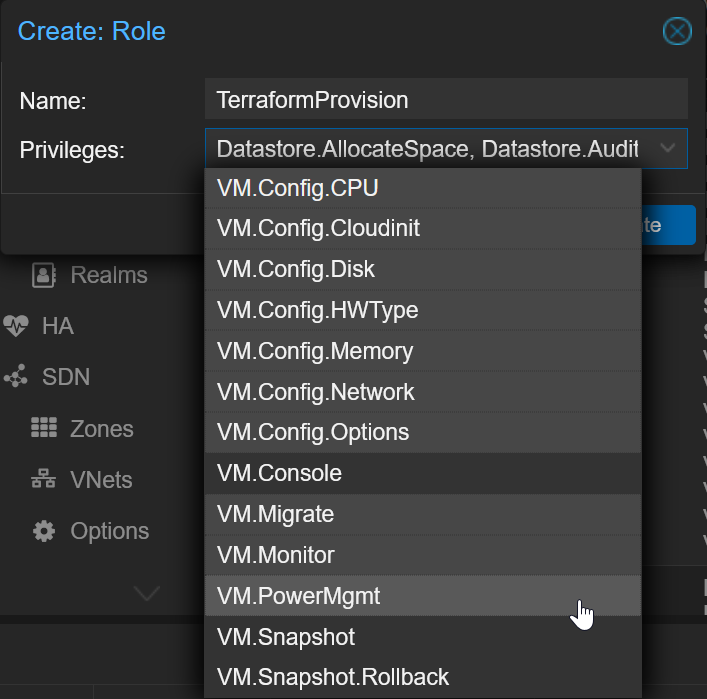
Task: Click the HA heartbeat icon
Action: [16, 326]
